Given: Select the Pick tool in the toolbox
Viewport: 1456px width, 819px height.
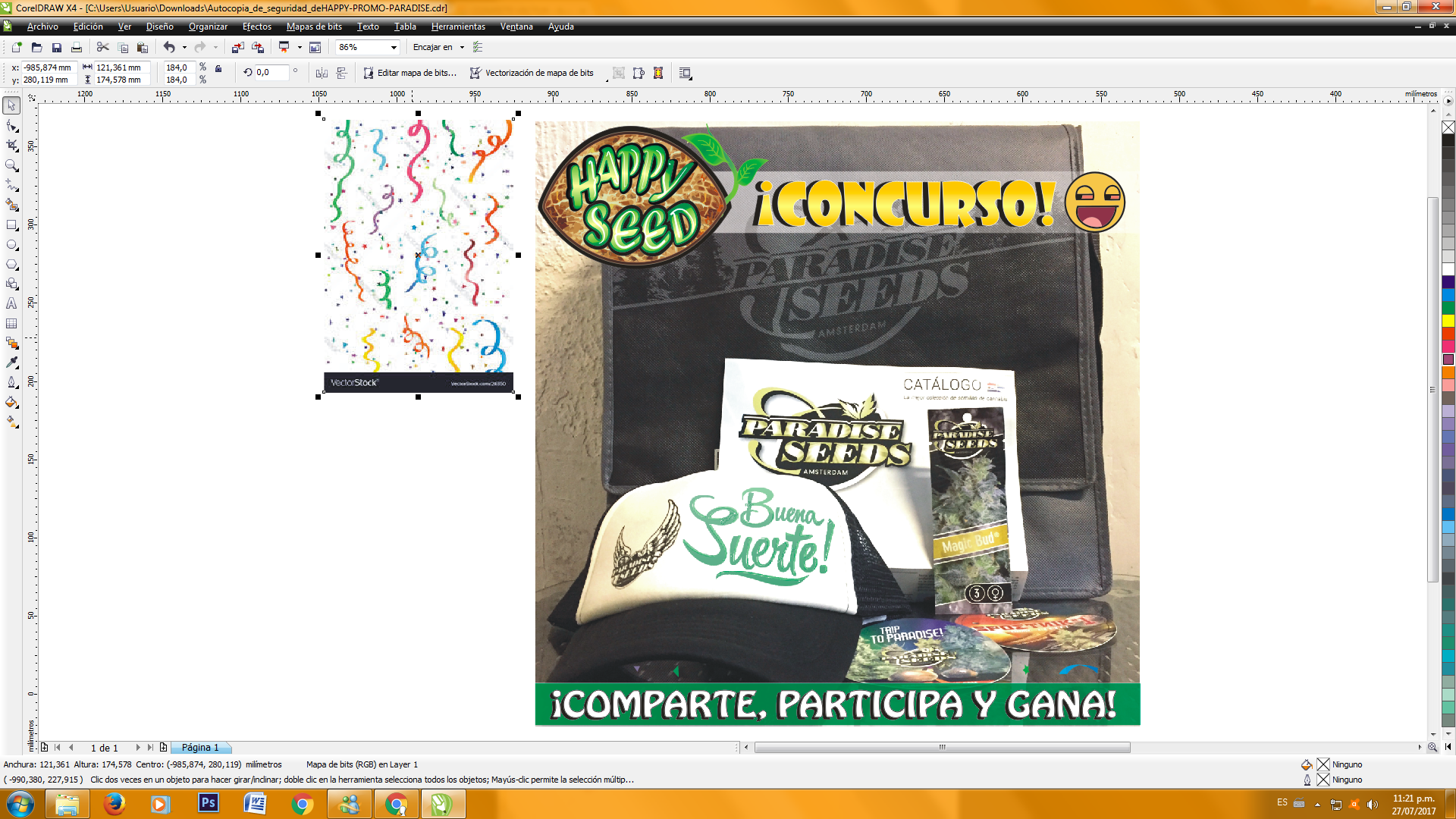Looking at the screenshot, I should (x=11, y=105).
